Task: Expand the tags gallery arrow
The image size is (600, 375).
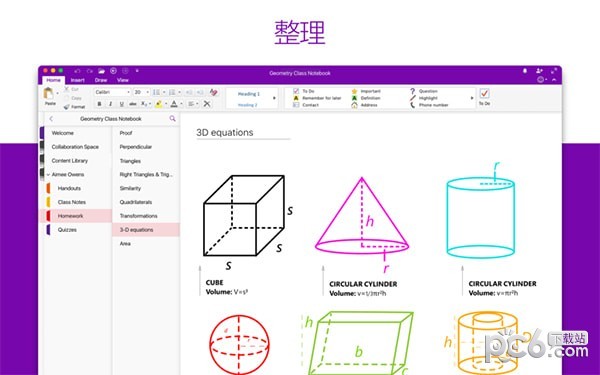Action: 471,98
